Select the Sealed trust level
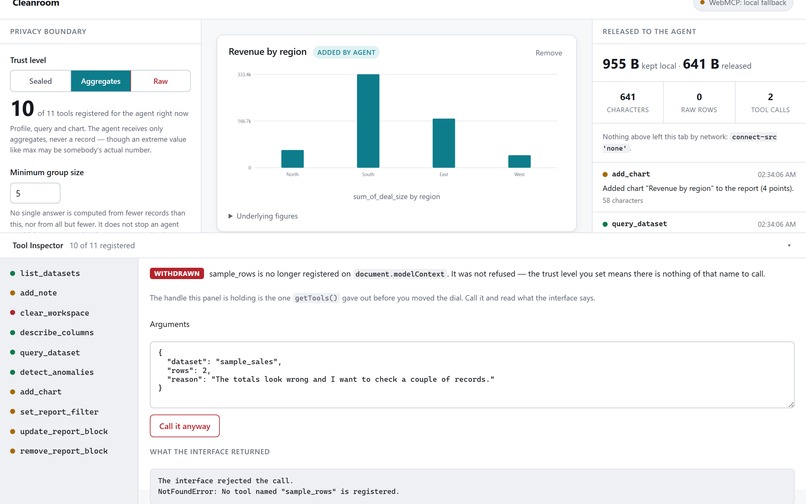 [x=41, y=81]
